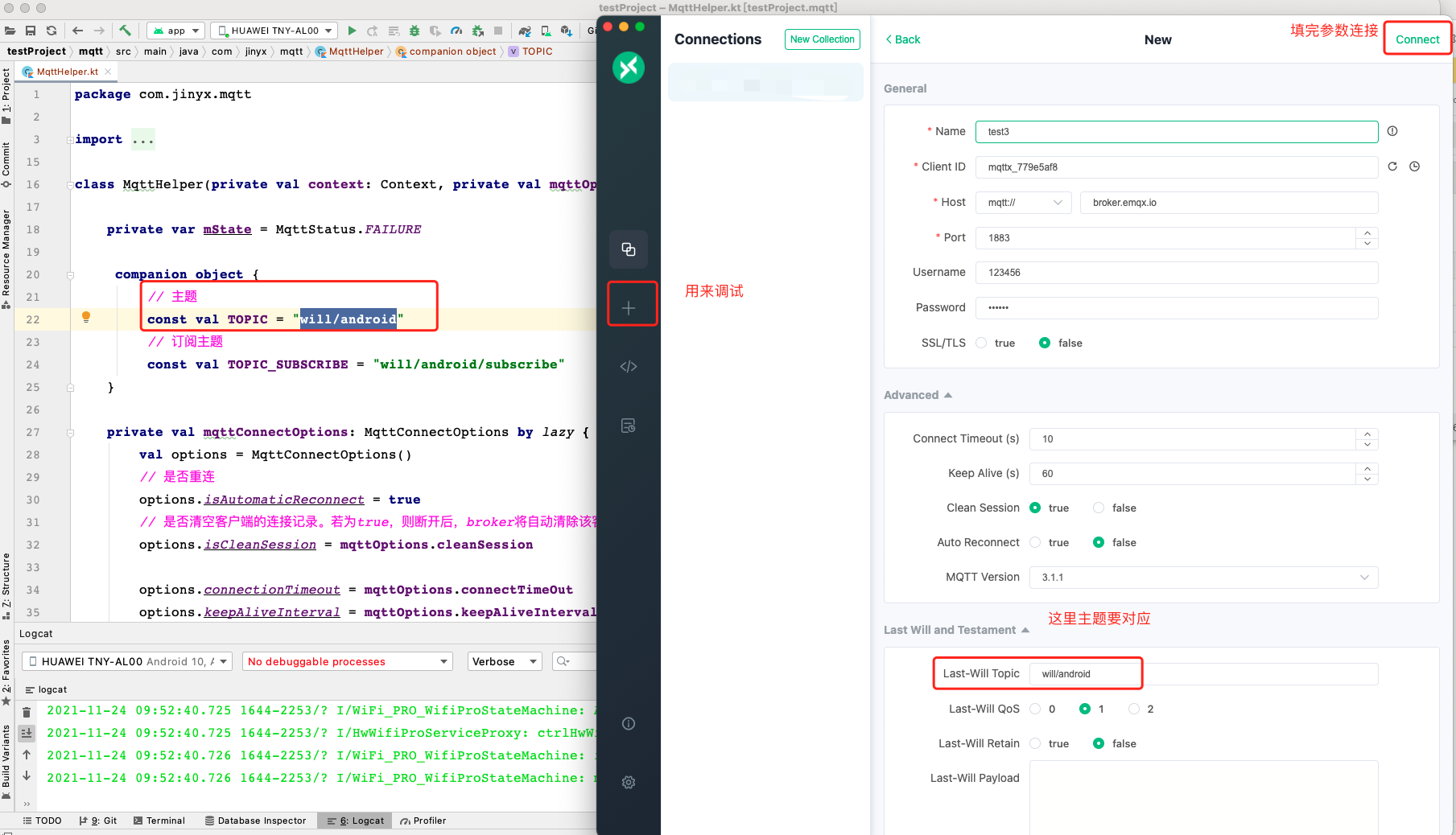
Task: Open the HUAWEI TNY-AL00 device dropdown in toolbar
Action: [274, 31]
